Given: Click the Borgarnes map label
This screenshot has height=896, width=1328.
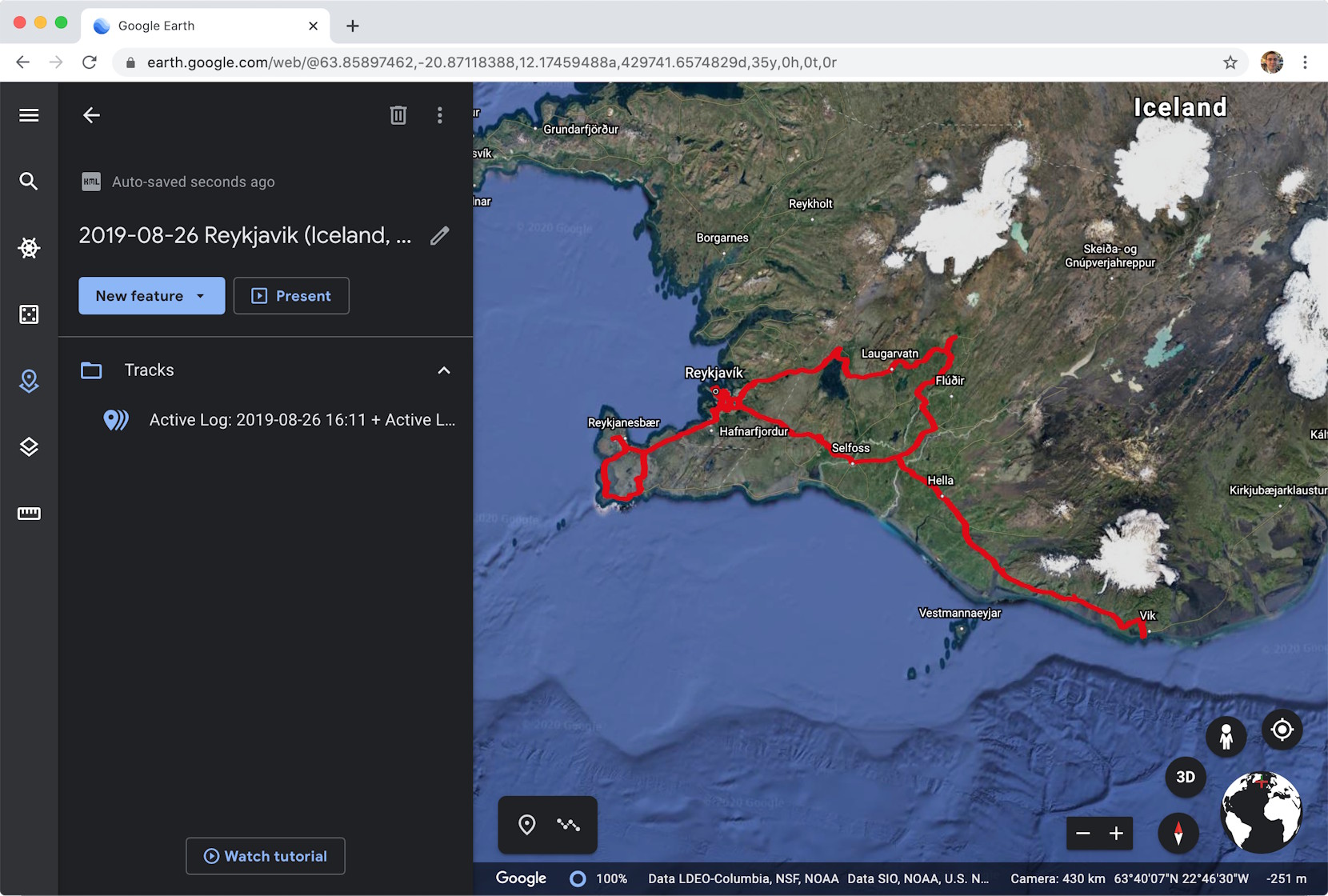Looking at the screenshot, I should tap(722, 238).
